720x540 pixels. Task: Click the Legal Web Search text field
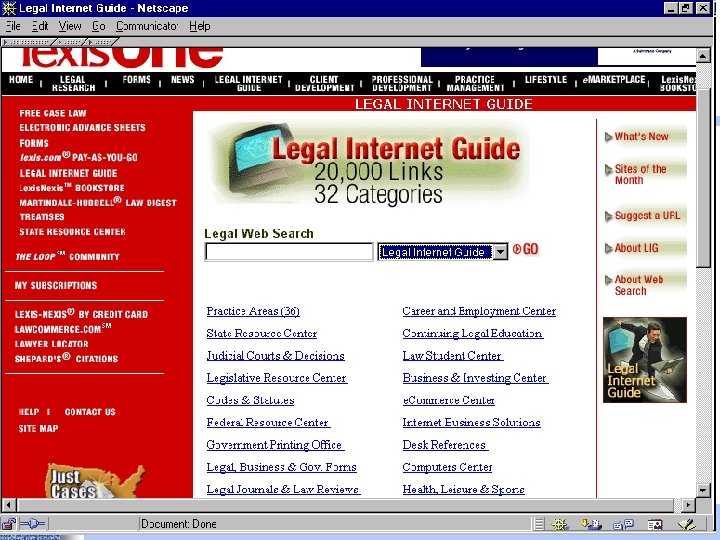289,252
